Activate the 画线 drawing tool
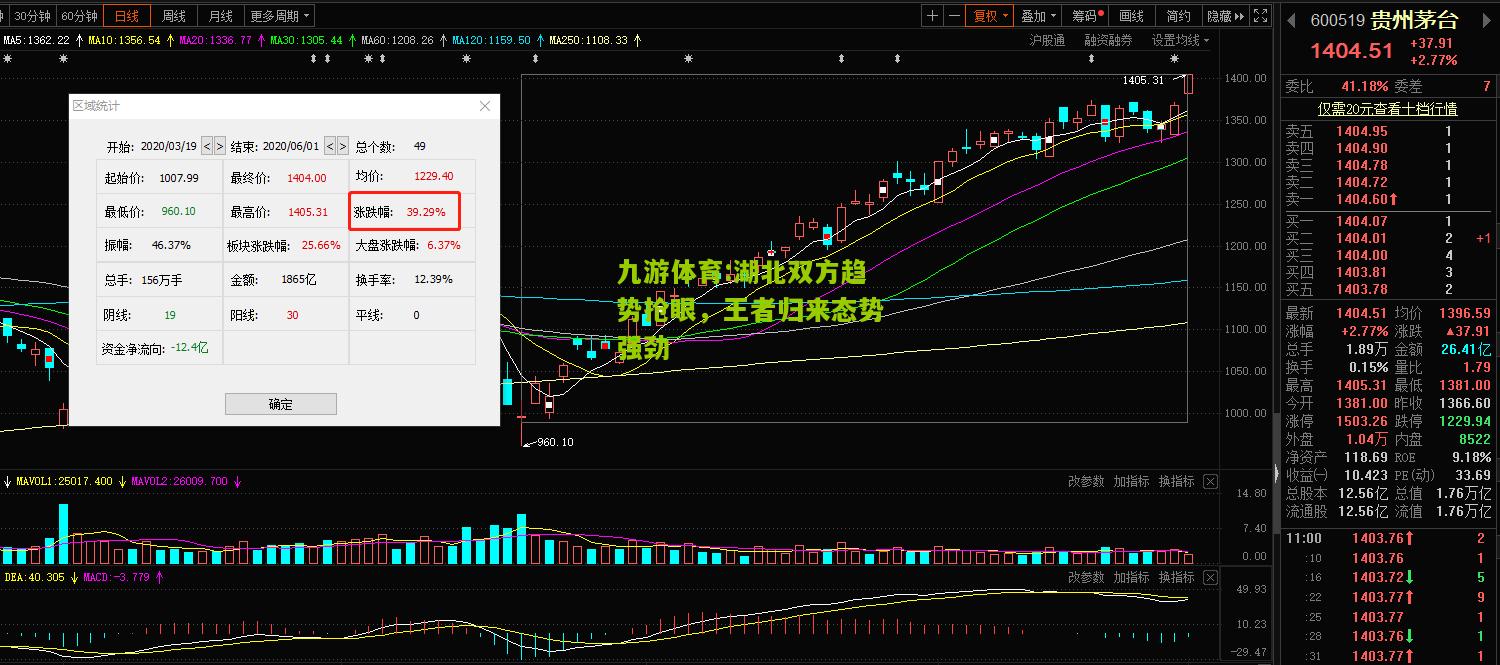Image resolution: width=1500 pixels, height=665 pixels. 1131,16
